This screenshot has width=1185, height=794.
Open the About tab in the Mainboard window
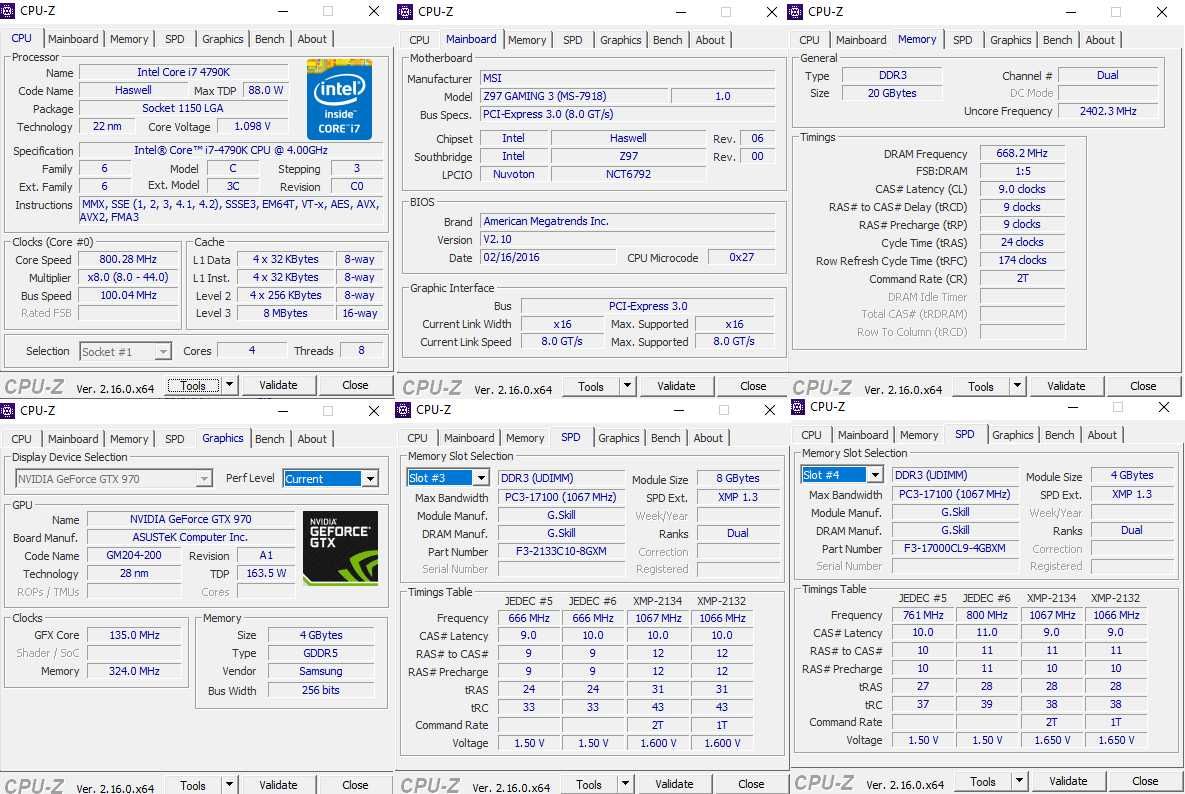(710, 40)
